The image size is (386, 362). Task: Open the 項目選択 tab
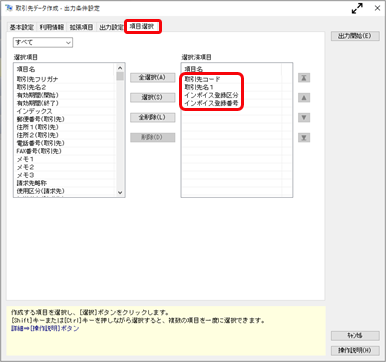pos(143,26)
